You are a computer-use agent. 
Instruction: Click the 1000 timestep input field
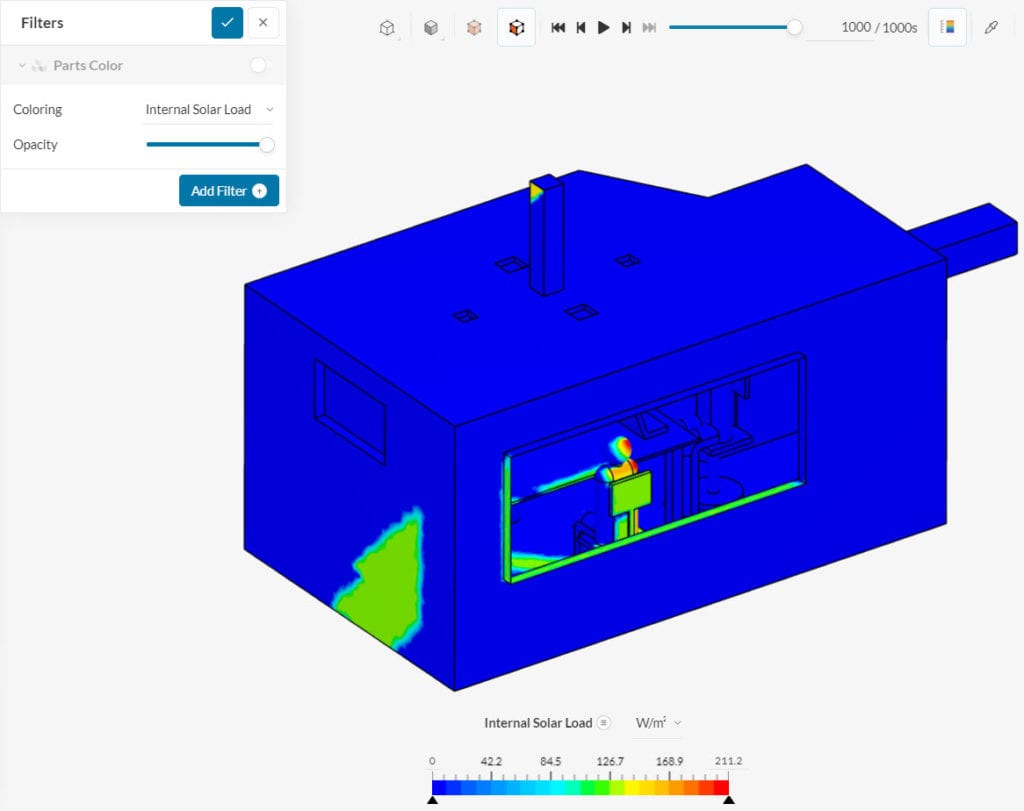click(x=856, y=27)
